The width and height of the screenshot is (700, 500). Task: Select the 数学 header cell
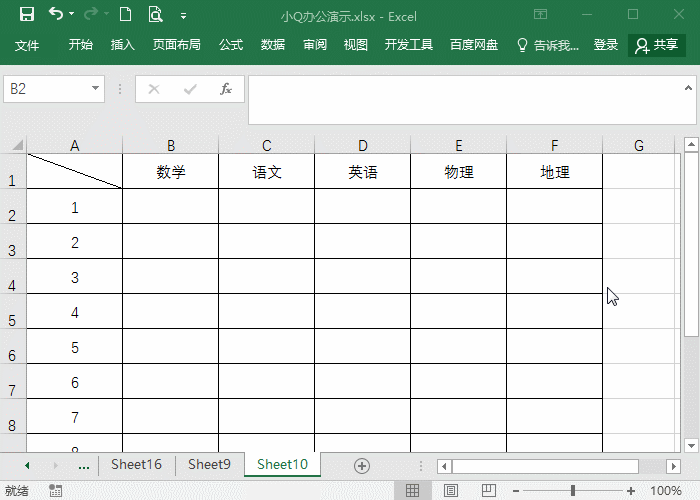171,172
